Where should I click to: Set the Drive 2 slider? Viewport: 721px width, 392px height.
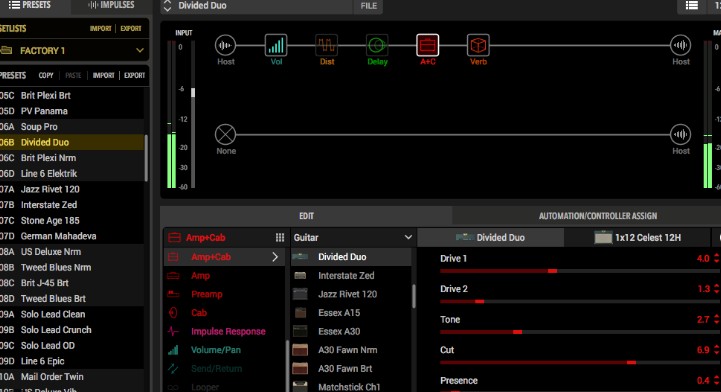(x=479, y=301)
